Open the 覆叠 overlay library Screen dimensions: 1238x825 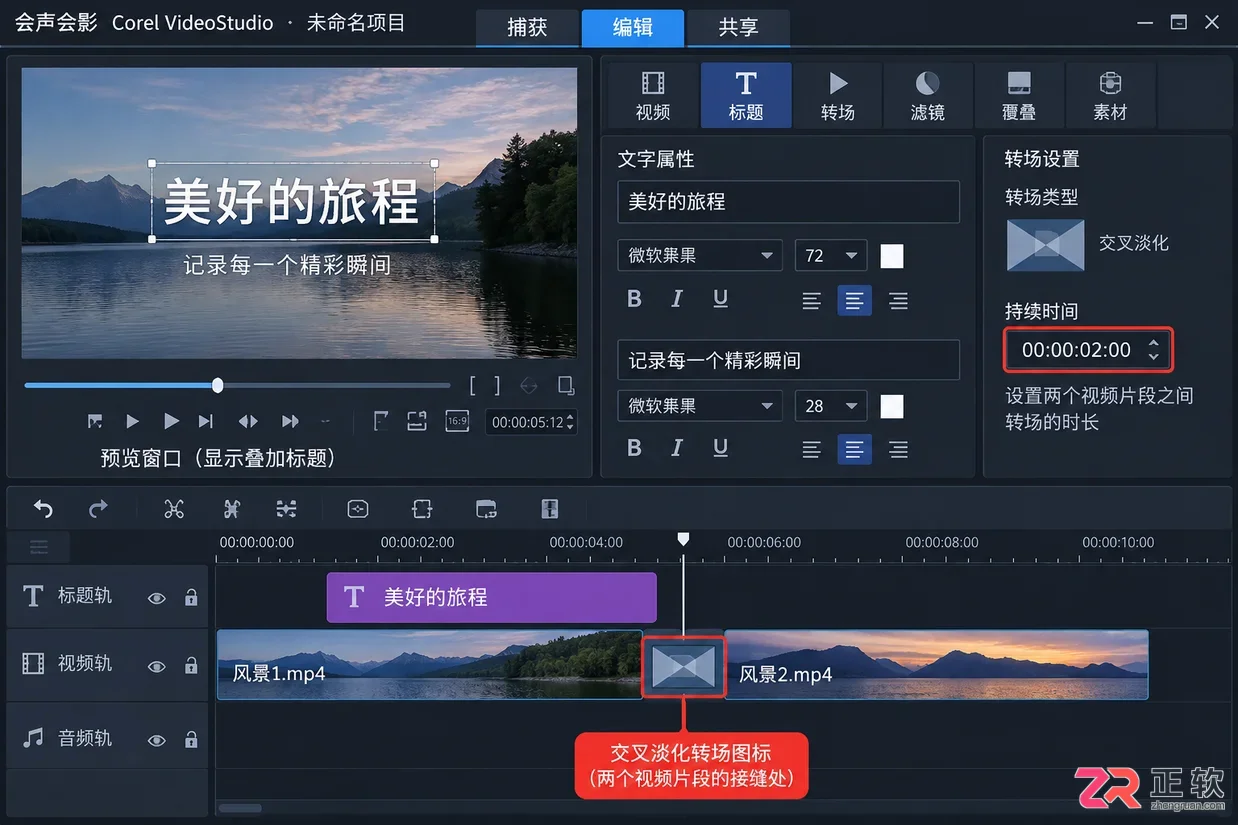[1019, 96]
